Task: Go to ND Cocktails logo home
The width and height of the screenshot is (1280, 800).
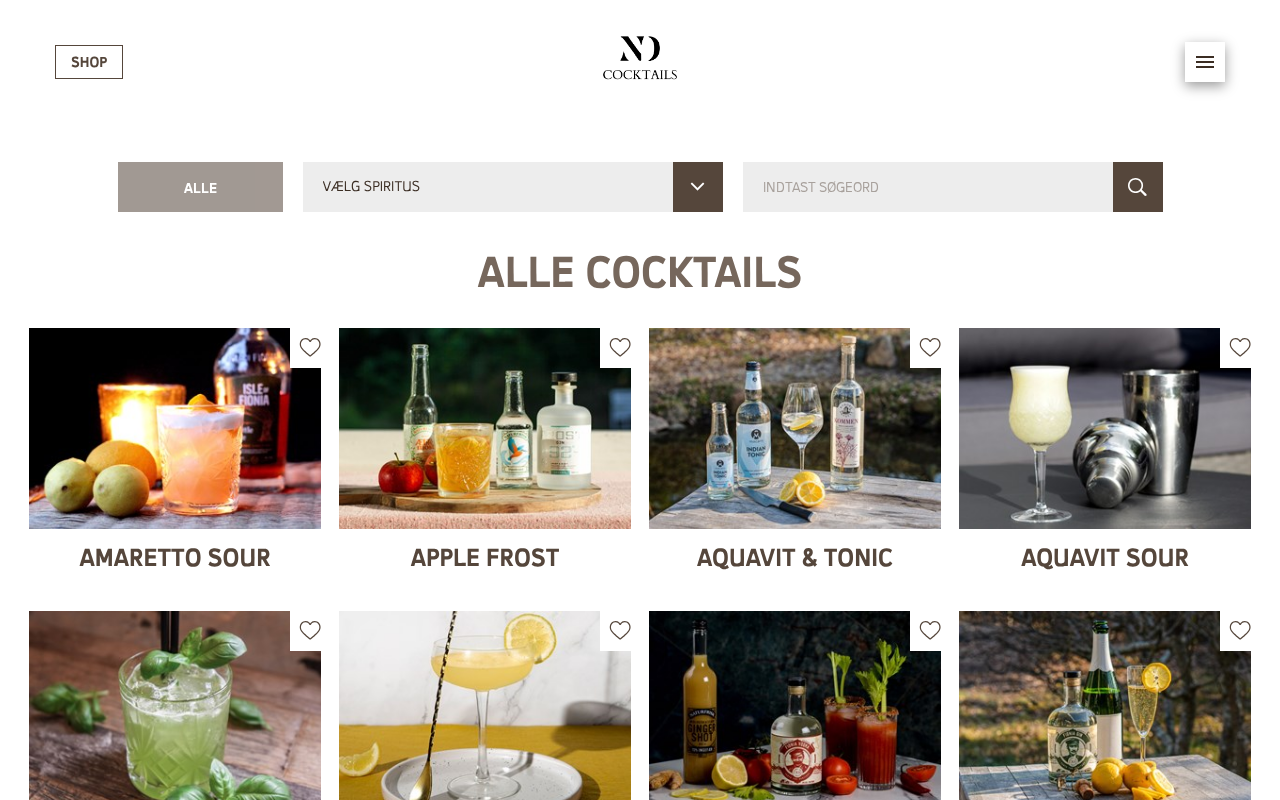Action: (x=640, y=58)
